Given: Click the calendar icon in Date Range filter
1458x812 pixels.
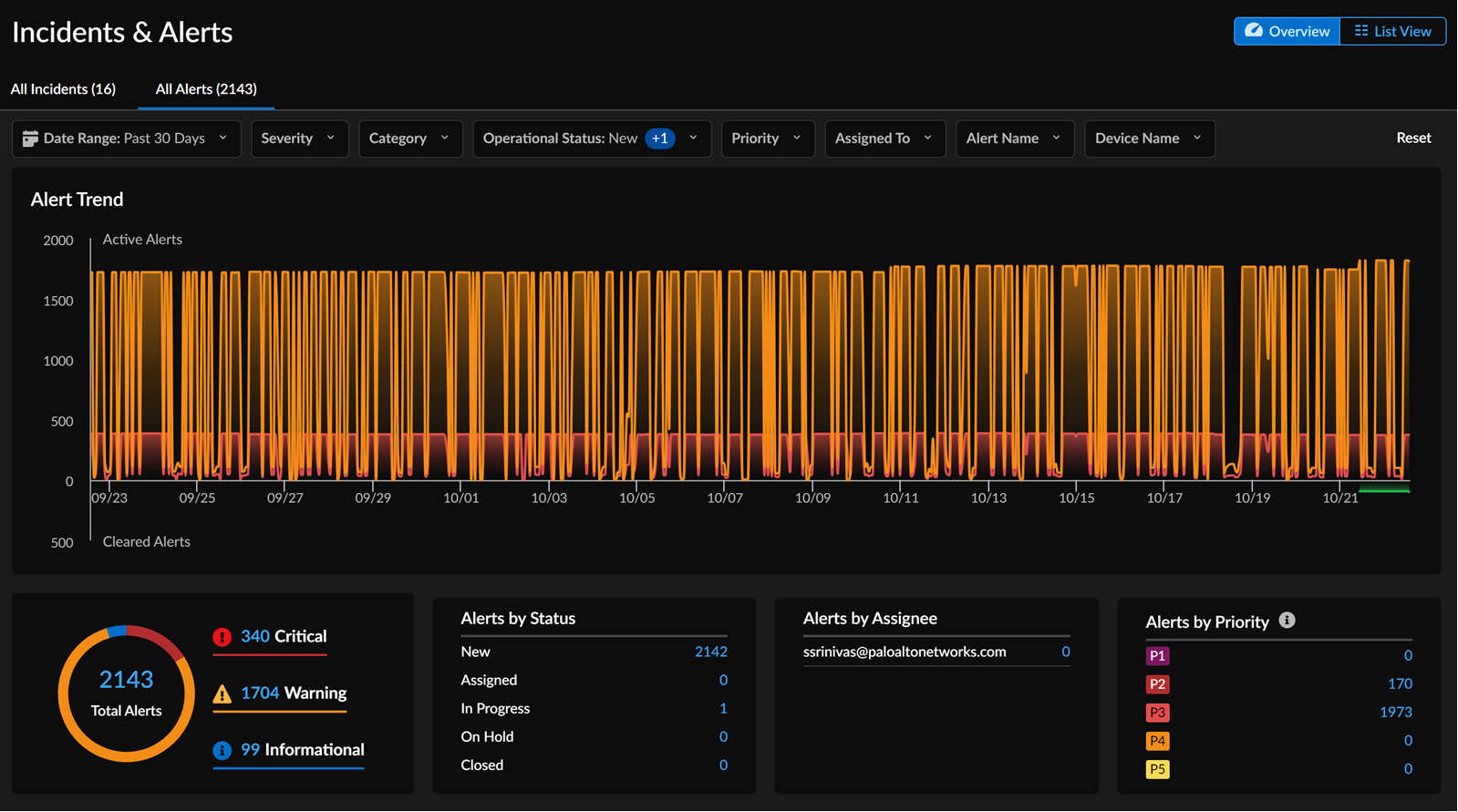Looking at the screenshot, I should click(30, 139).
